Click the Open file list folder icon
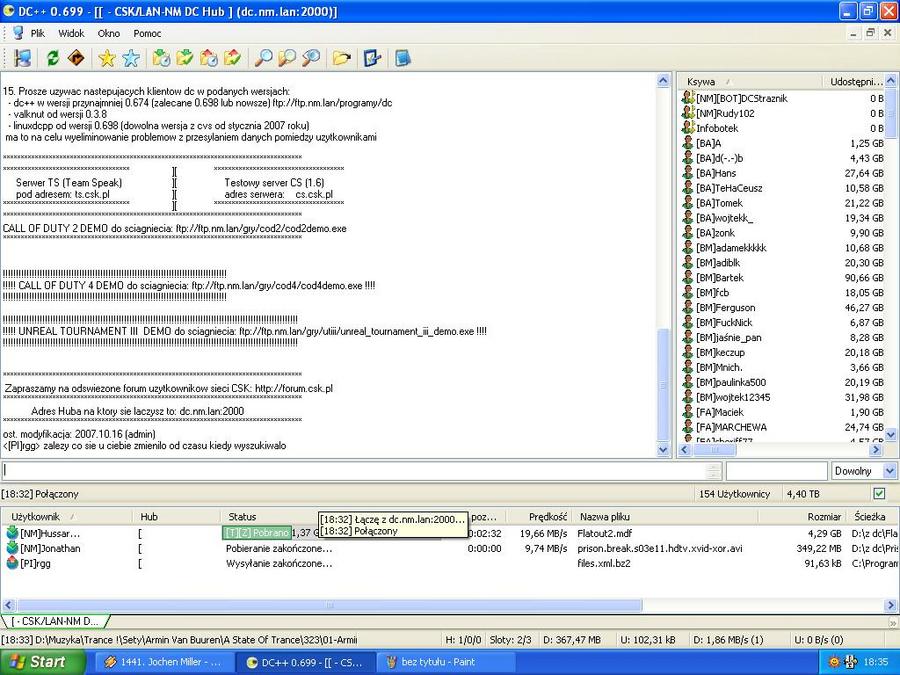The image size is (900, 675). (342, 58)
